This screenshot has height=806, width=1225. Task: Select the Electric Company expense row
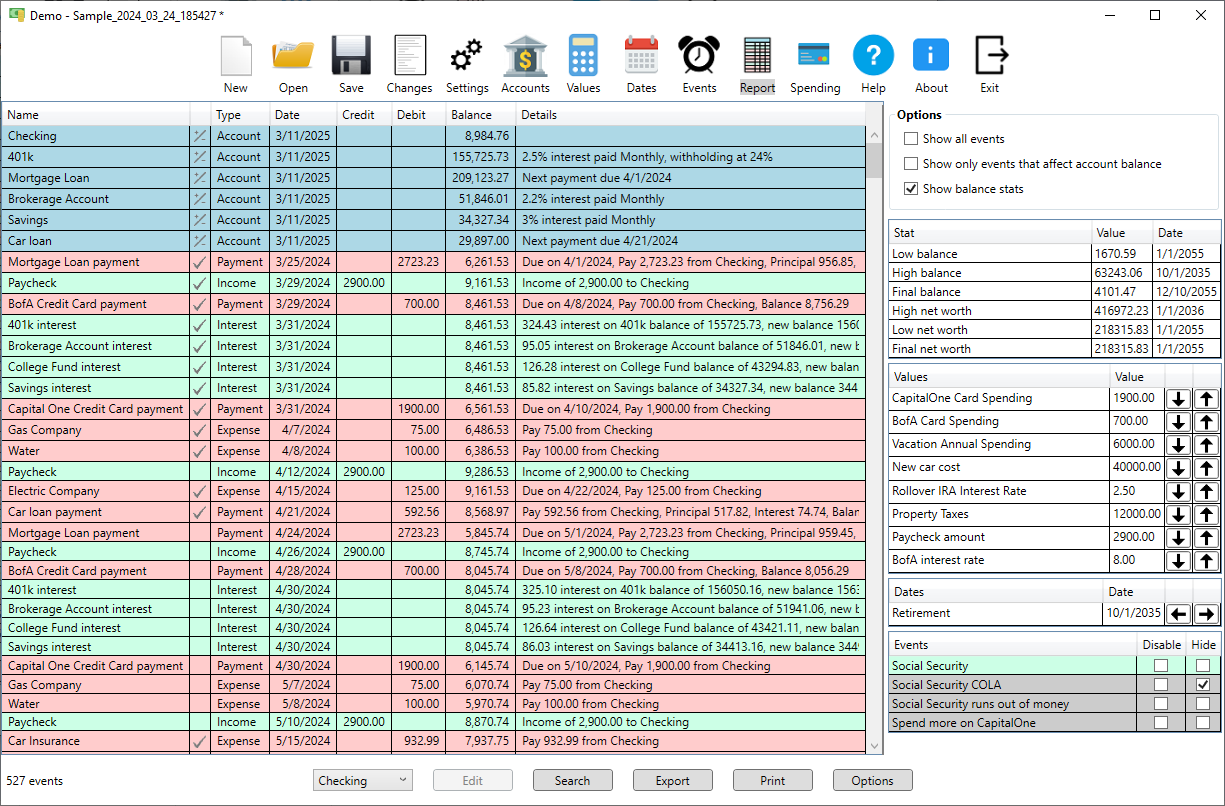[x=433, y=492]
